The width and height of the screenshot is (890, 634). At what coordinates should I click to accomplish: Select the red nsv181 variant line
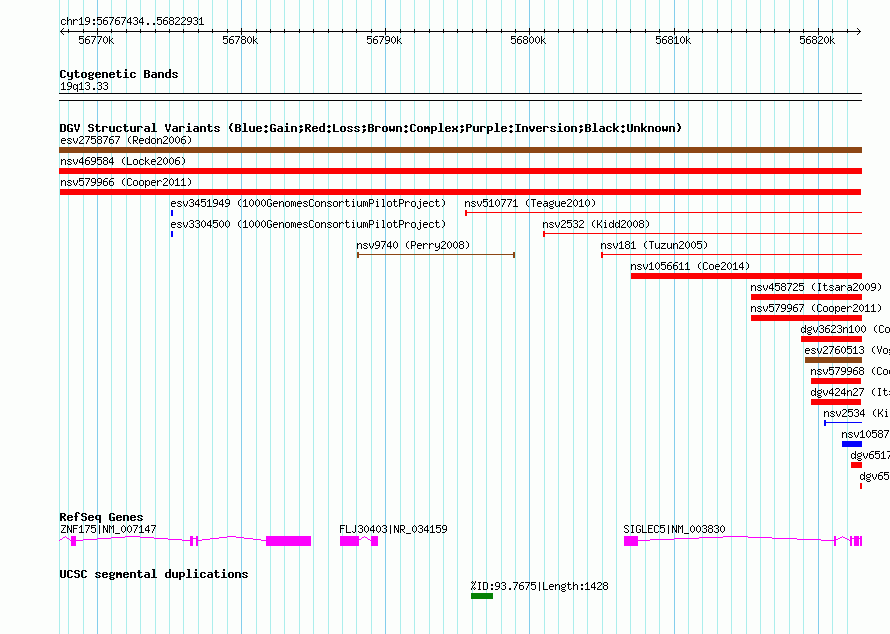732,255
